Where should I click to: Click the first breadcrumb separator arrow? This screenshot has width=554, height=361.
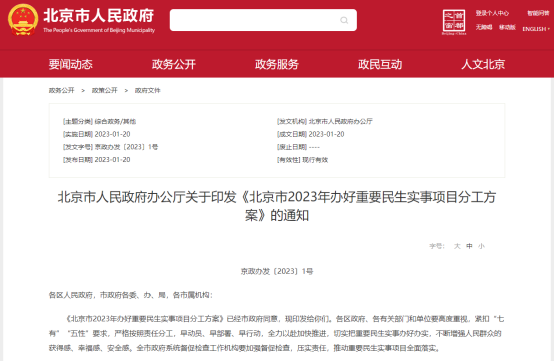coord(83,91)
